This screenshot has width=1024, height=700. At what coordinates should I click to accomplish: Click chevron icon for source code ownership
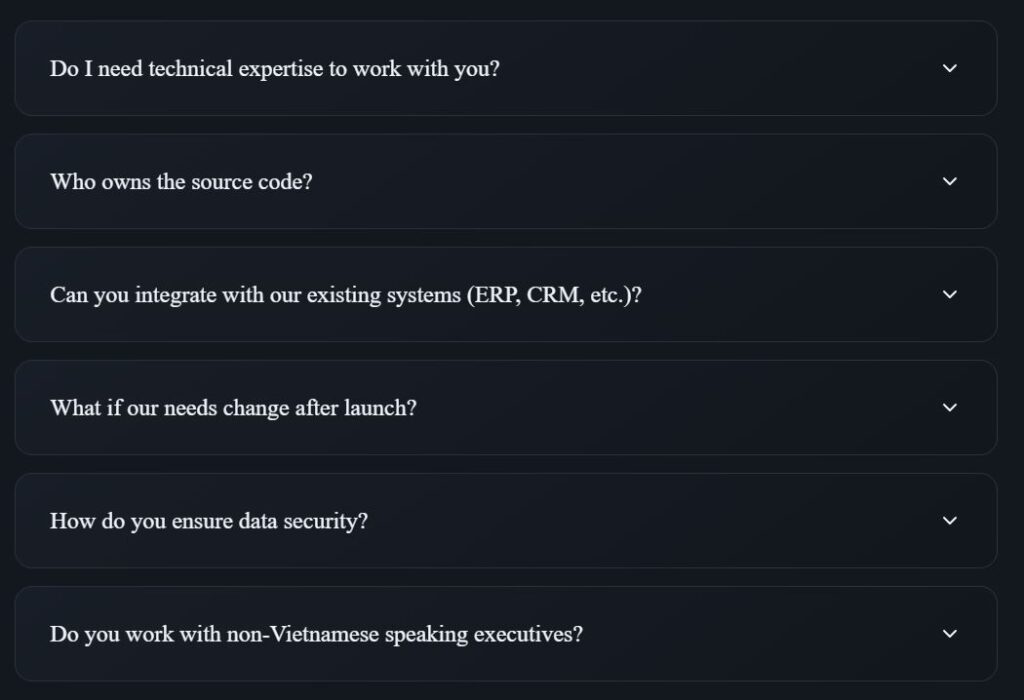pos(950,181)
